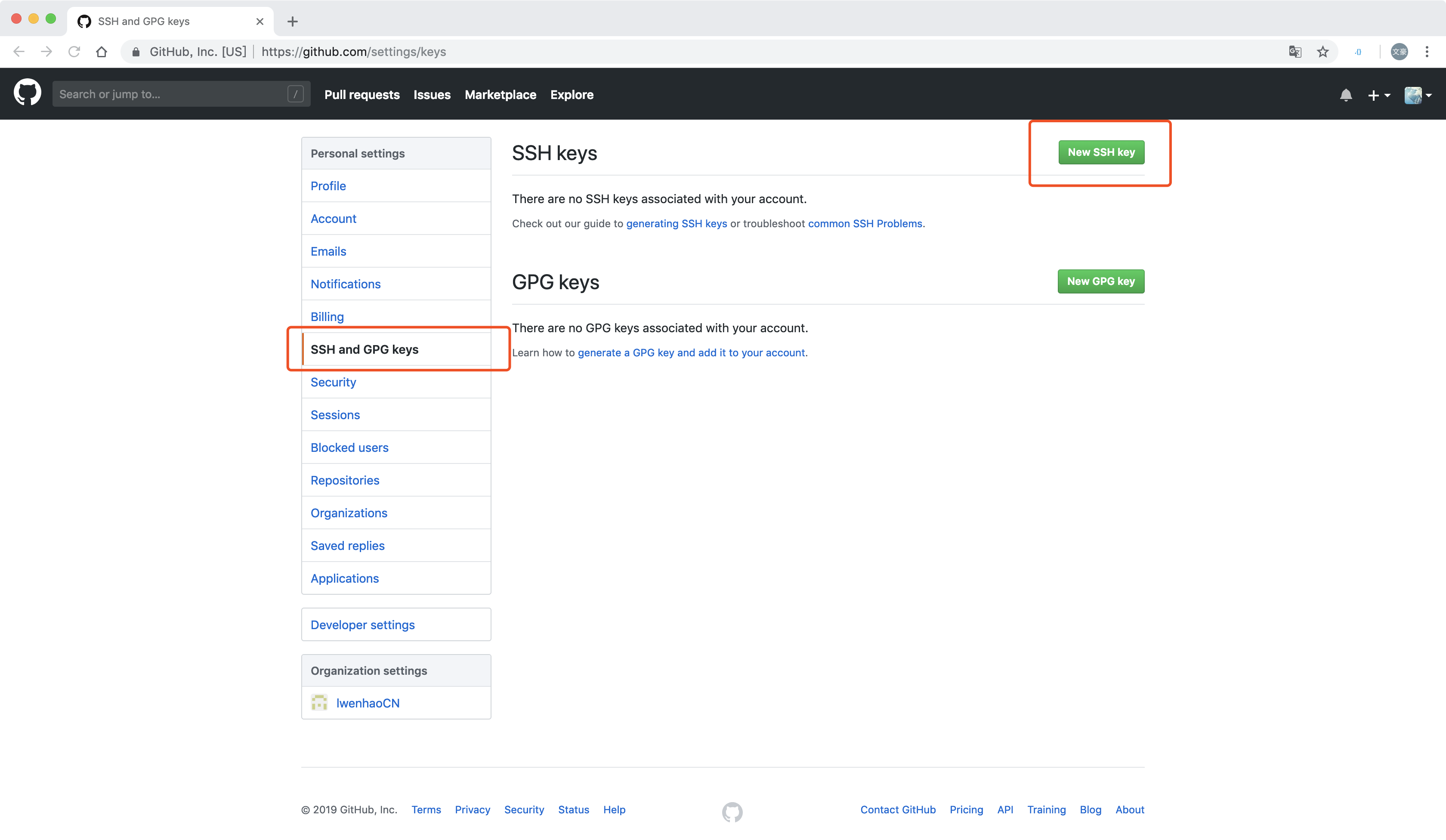
Task: Expand the plus create-new dropdown
Action: (1378, 95)
